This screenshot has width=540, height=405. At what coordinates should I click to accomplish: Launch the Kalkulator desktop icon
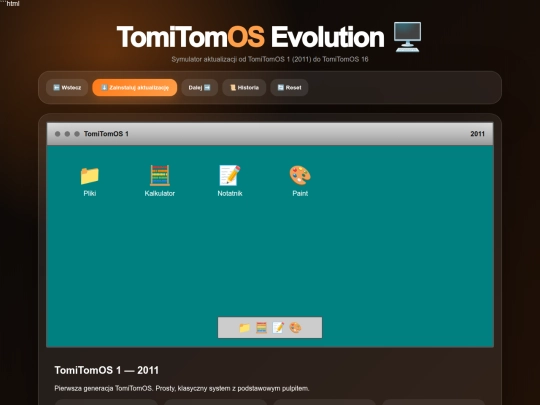[159, 181]
